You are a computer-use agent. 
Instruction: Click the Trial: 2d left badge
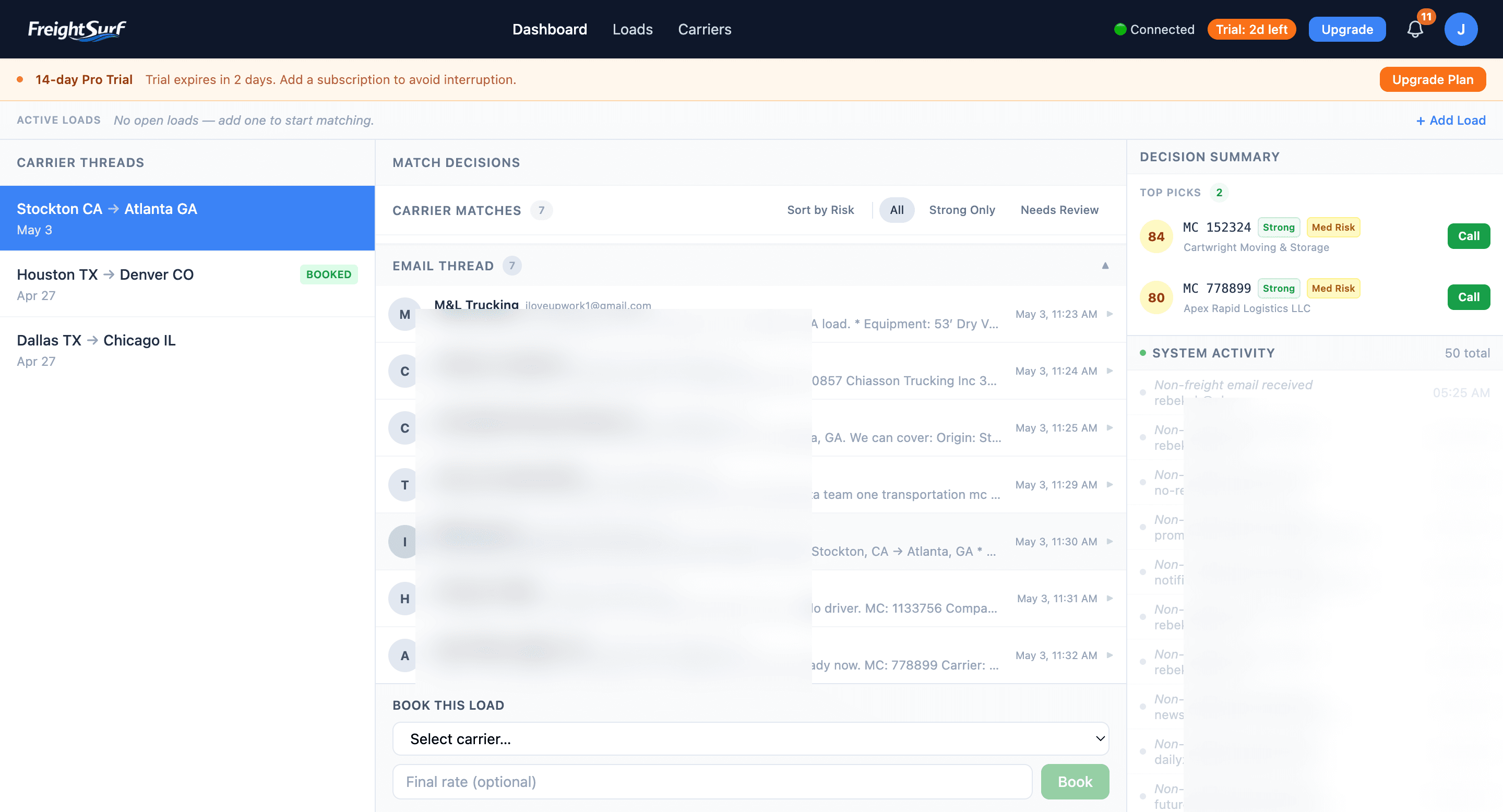pos(1251,29)
